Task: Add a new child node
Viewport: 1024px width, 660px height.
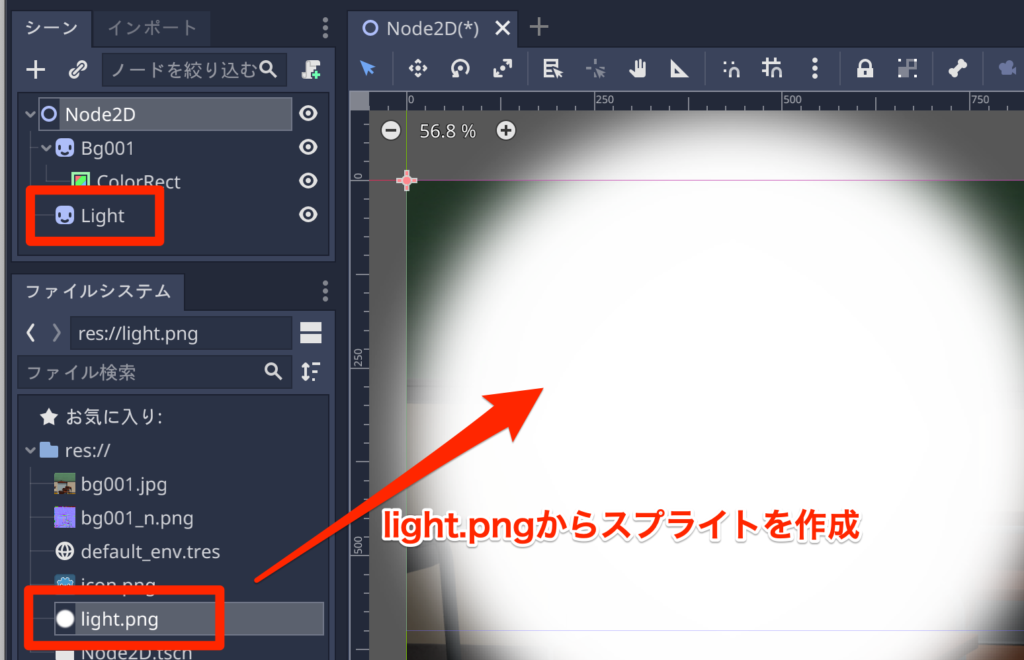Action: (35, 69)
